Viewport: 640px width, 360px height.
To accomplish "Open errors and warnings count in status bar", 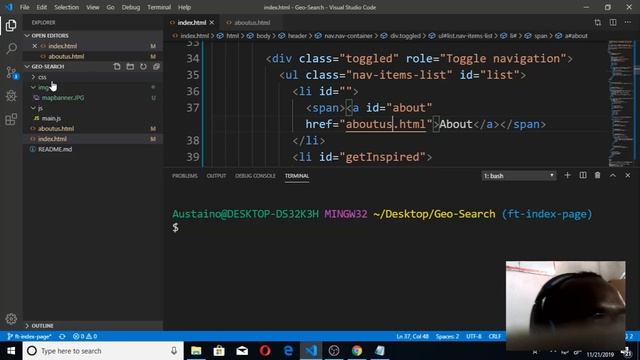I will click(x=85, y=336).
